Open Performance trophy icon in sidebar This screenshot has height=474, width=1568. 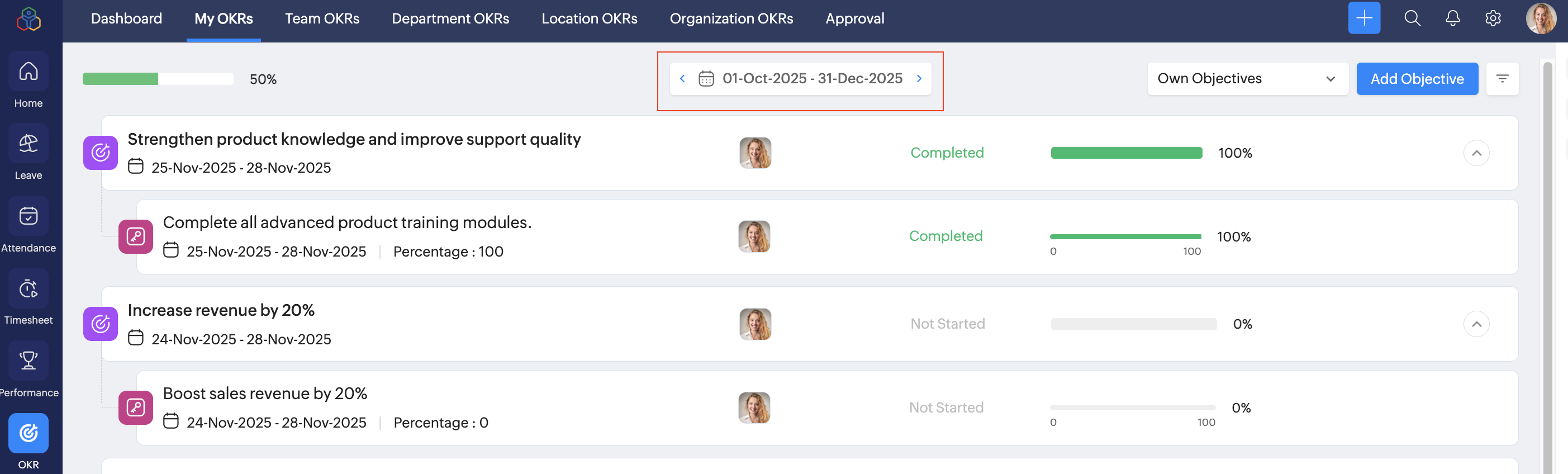click(28, 361)
